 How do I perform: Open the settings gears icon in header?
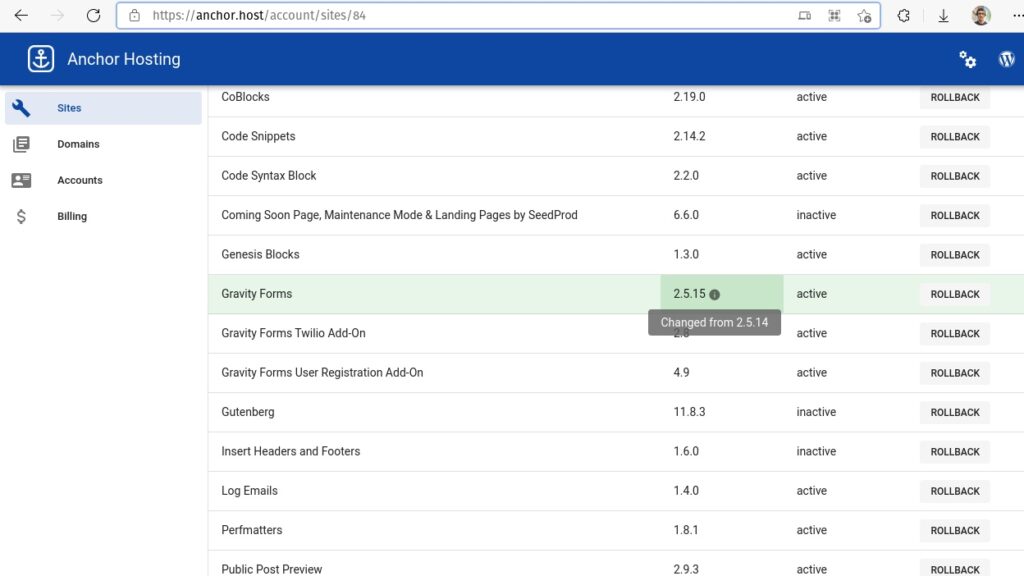tap(967, 59)
